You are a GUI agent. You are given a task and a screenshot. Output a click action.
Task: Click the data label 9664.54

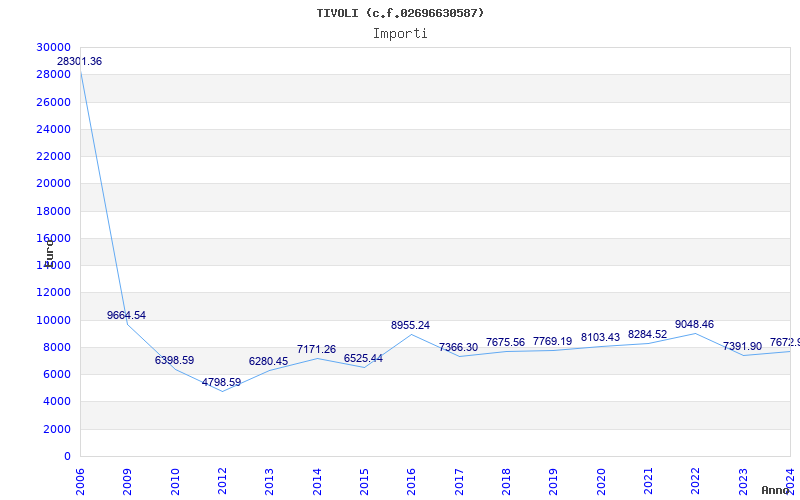coord(126,315)
